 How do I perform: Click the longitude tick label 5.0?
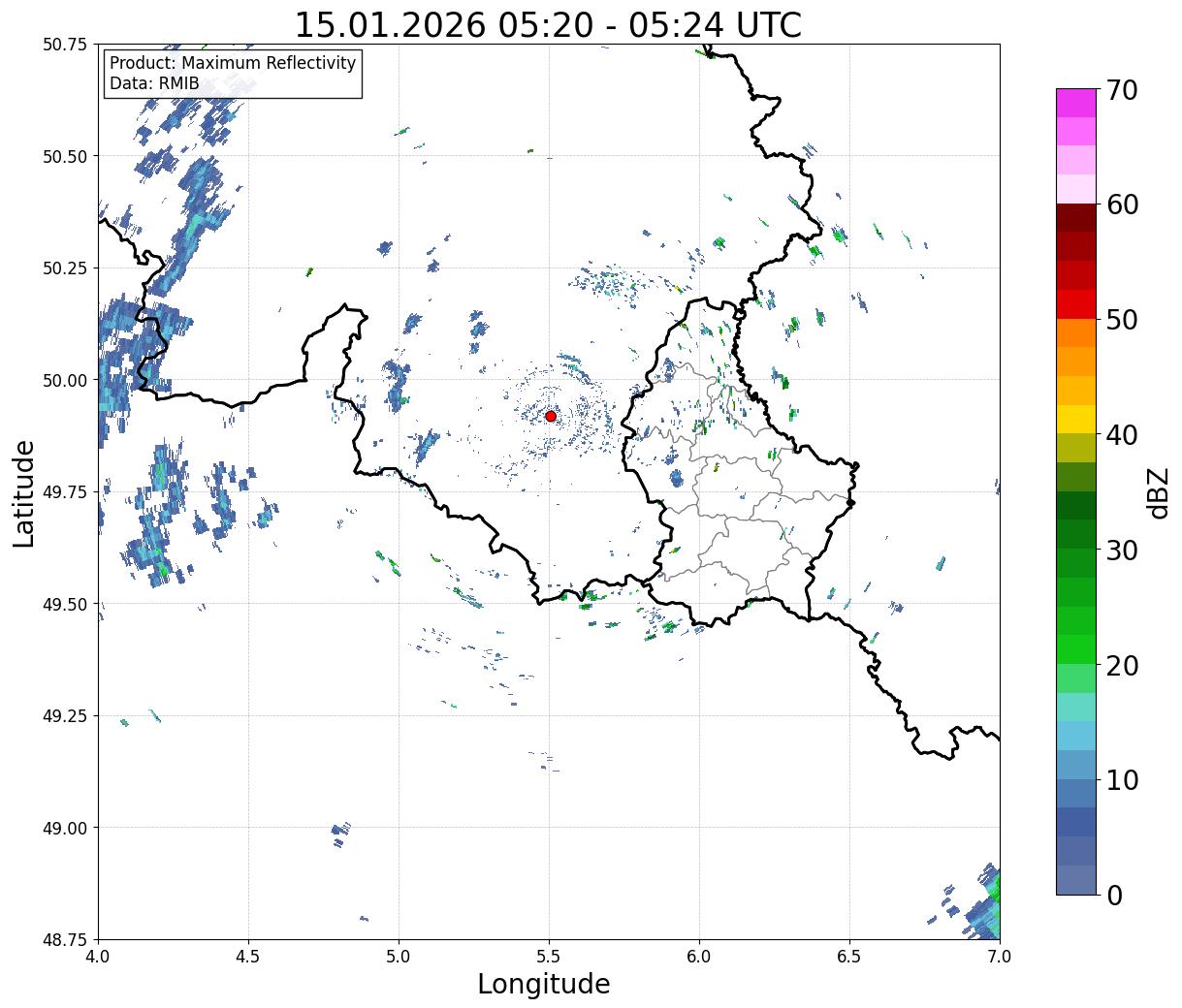[x=399, y=957]
